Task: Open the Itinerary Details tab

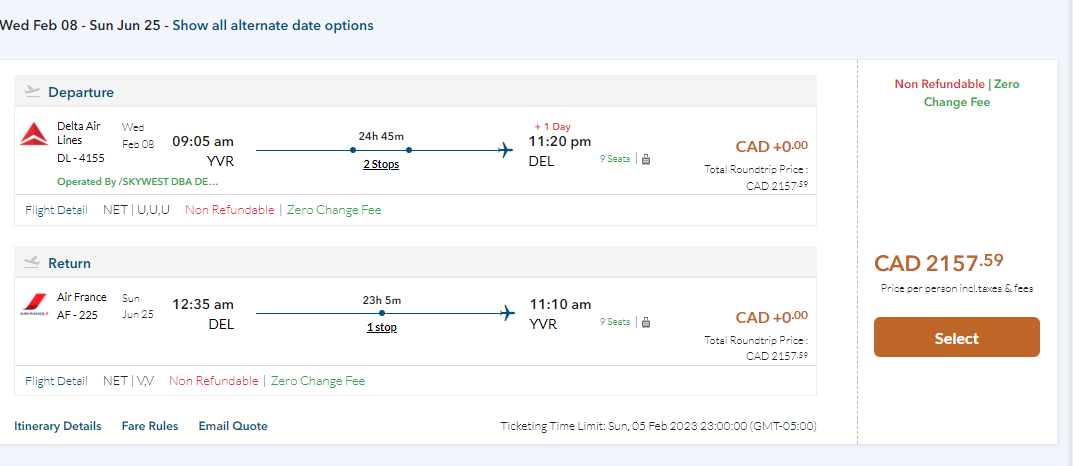Action: [x=58, y=426]
